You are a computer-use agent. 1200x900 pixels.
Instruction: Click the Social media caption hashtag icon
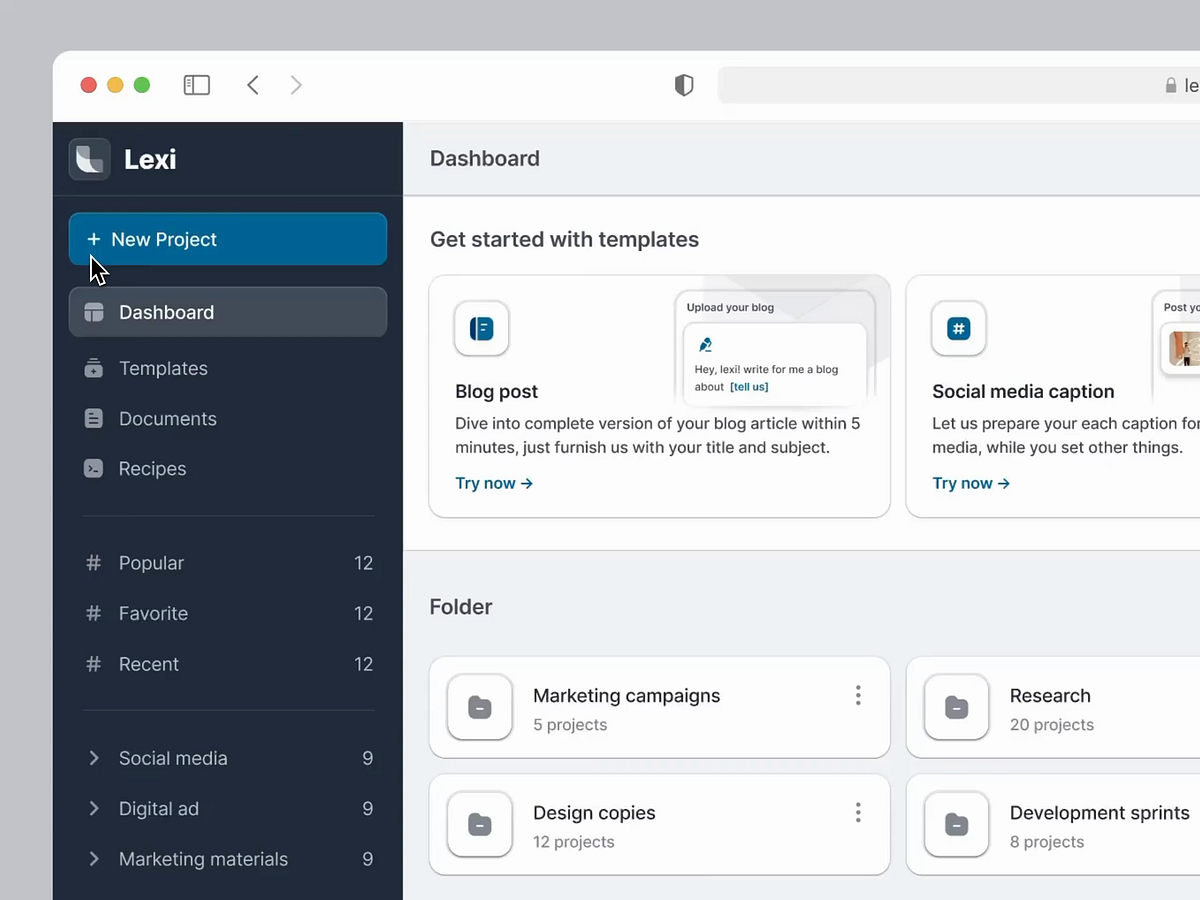point(958,328)
